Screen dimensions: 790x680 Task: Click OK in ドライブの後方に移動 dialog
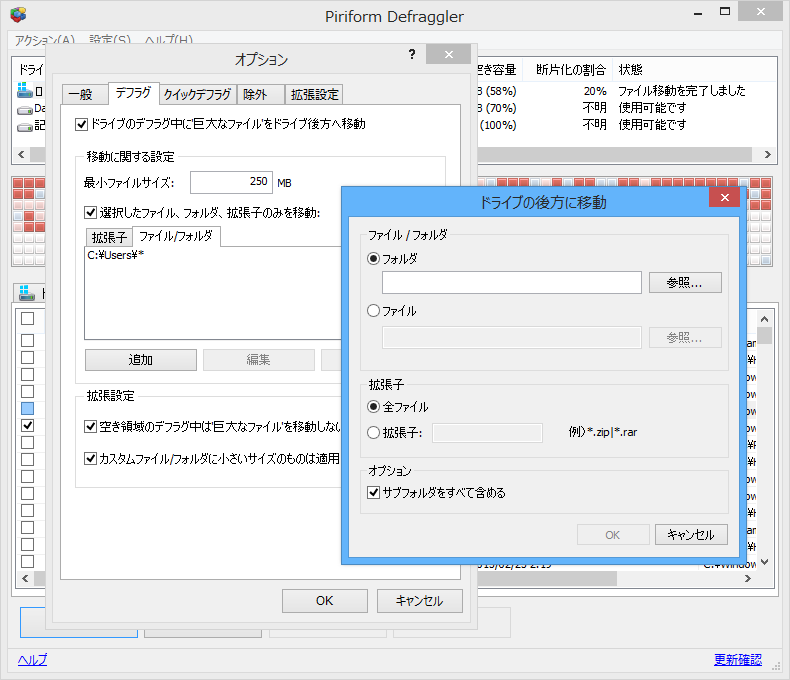(613, 534)
